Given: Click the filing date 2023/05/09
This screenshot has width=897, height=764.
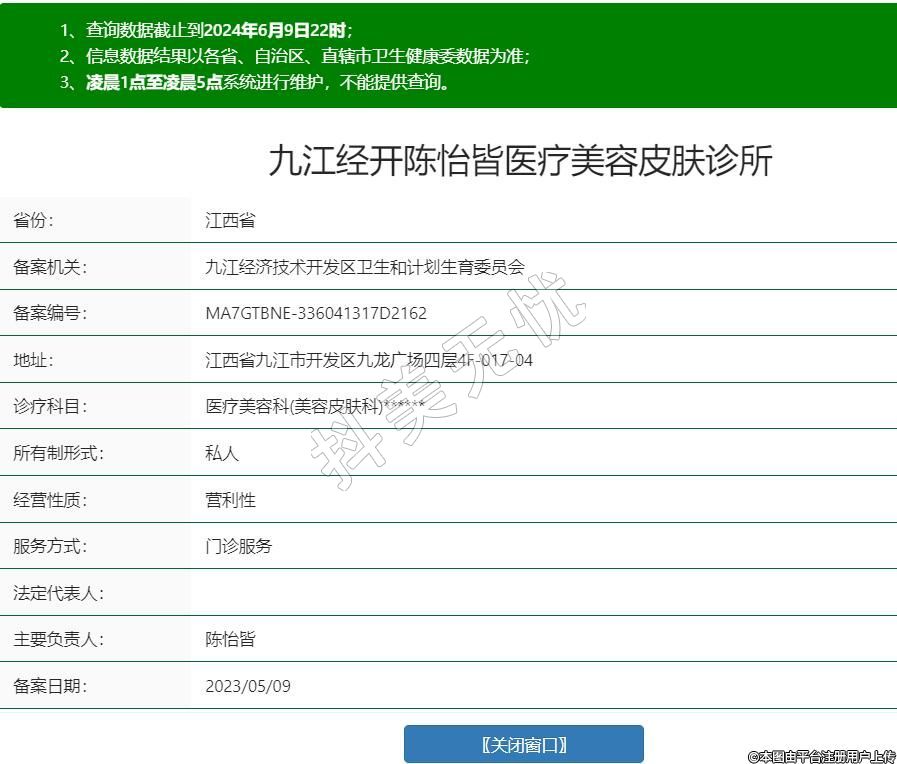Looking at the screenshot, I should coord(248,686).
